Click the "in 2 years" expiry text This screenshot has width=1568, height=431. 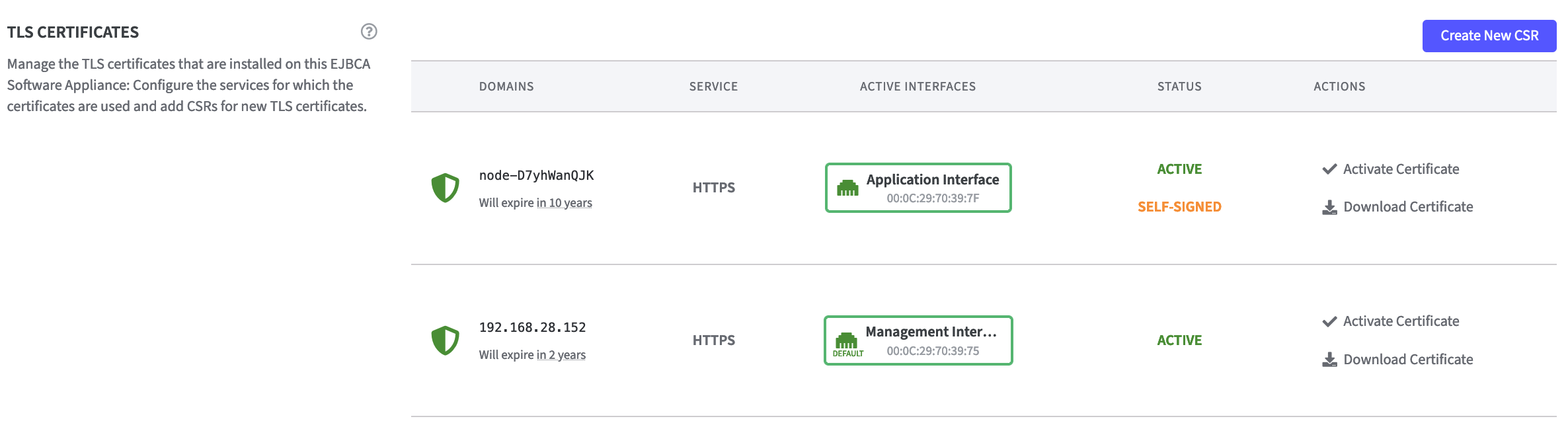(561, 355)
